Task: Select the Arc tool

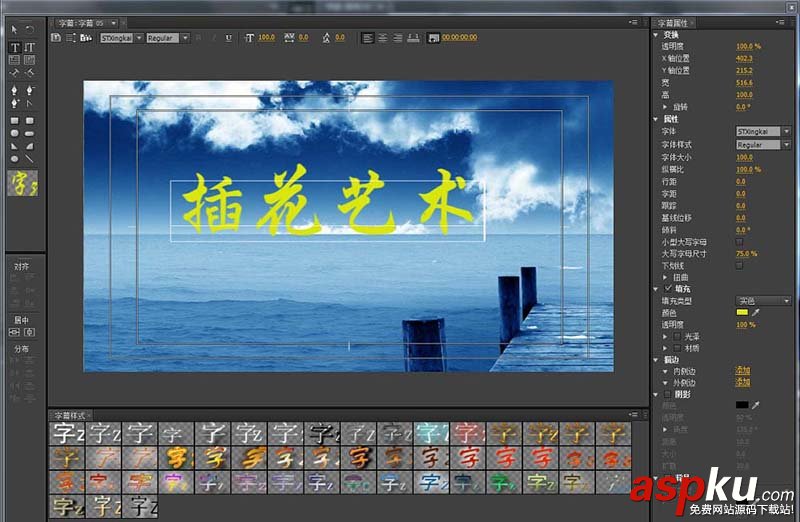Action: tap(30, 146)
